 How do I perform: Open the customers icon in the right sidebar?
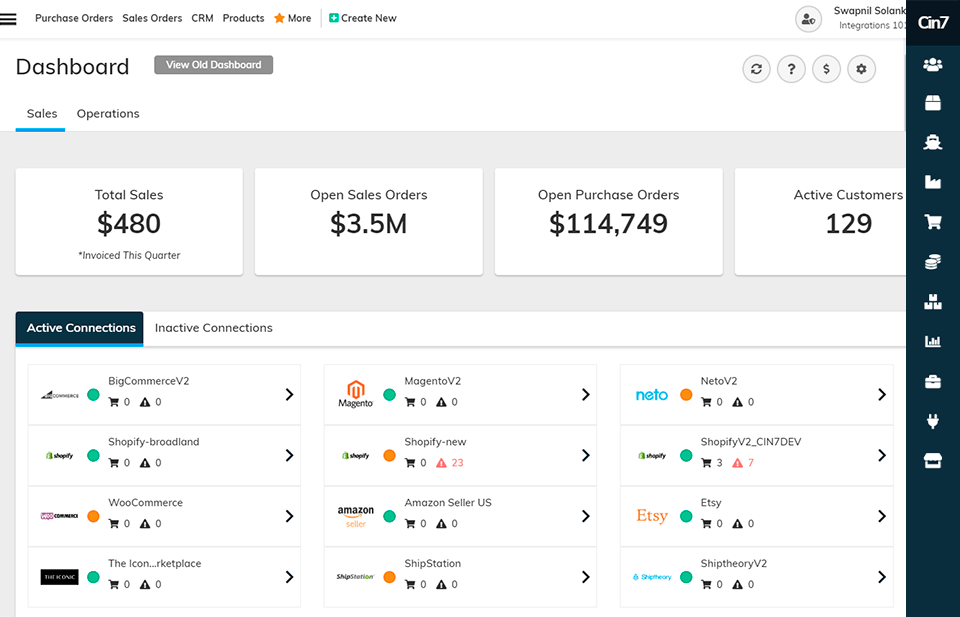click(932, 64)
